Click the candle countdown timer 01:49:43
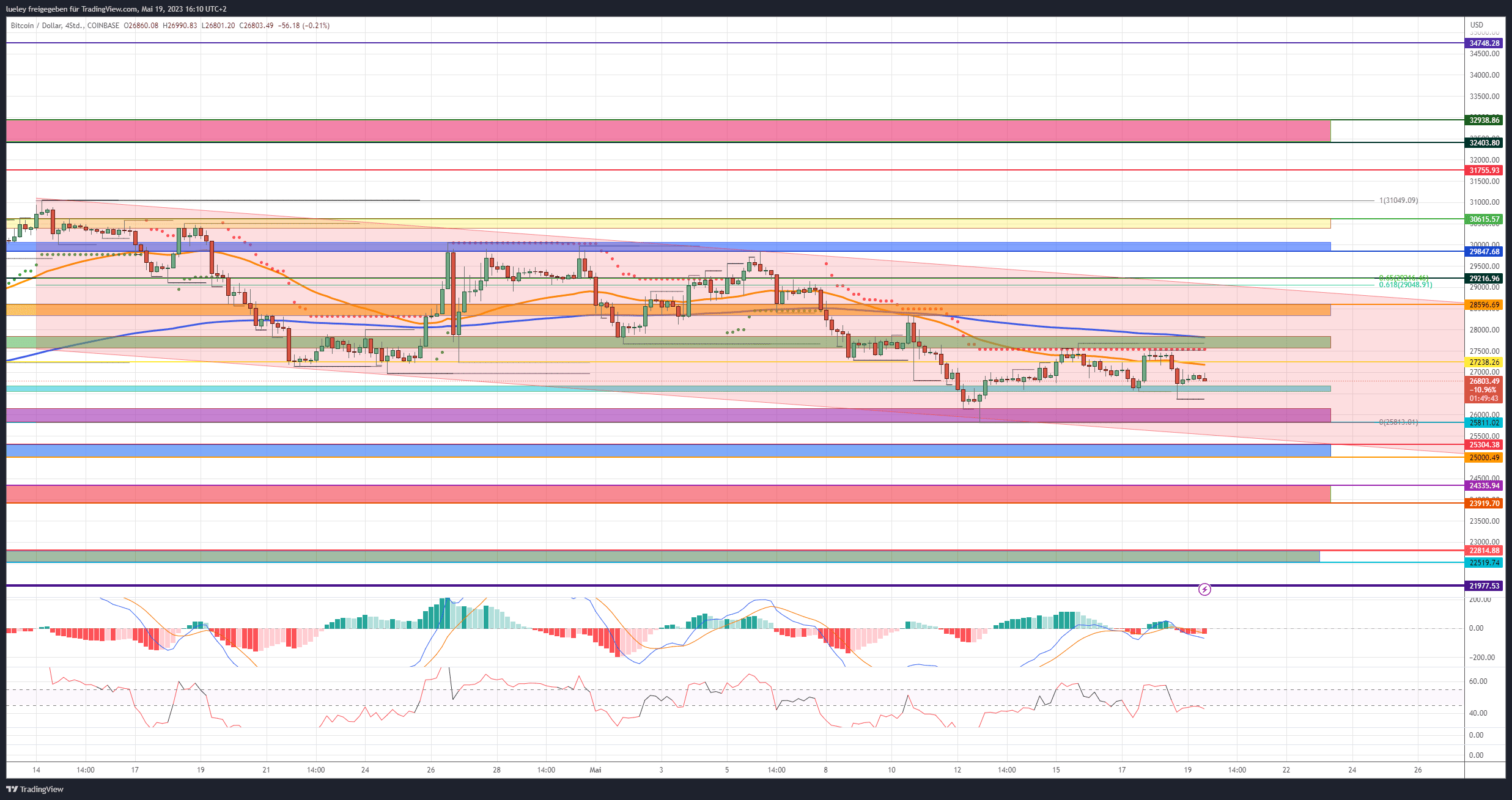Image resolution: width=1512 pixels, height=800 pixels. click(x=1484, y=398)
